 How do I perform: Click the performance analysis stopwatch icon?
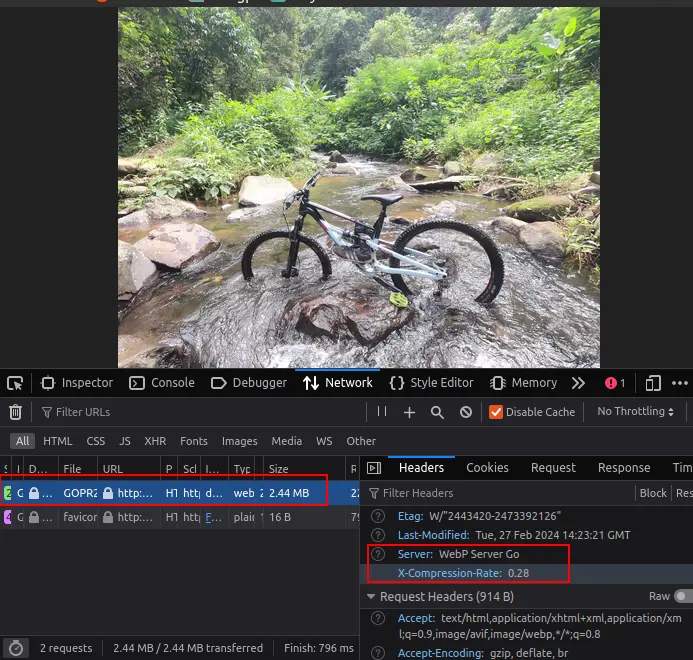click(16, 649)
